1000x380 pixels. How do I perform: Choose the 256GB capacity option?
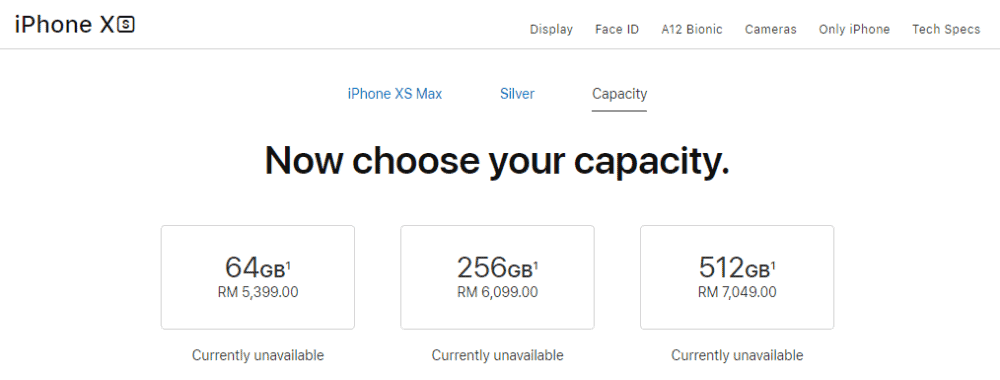point(497,277)
